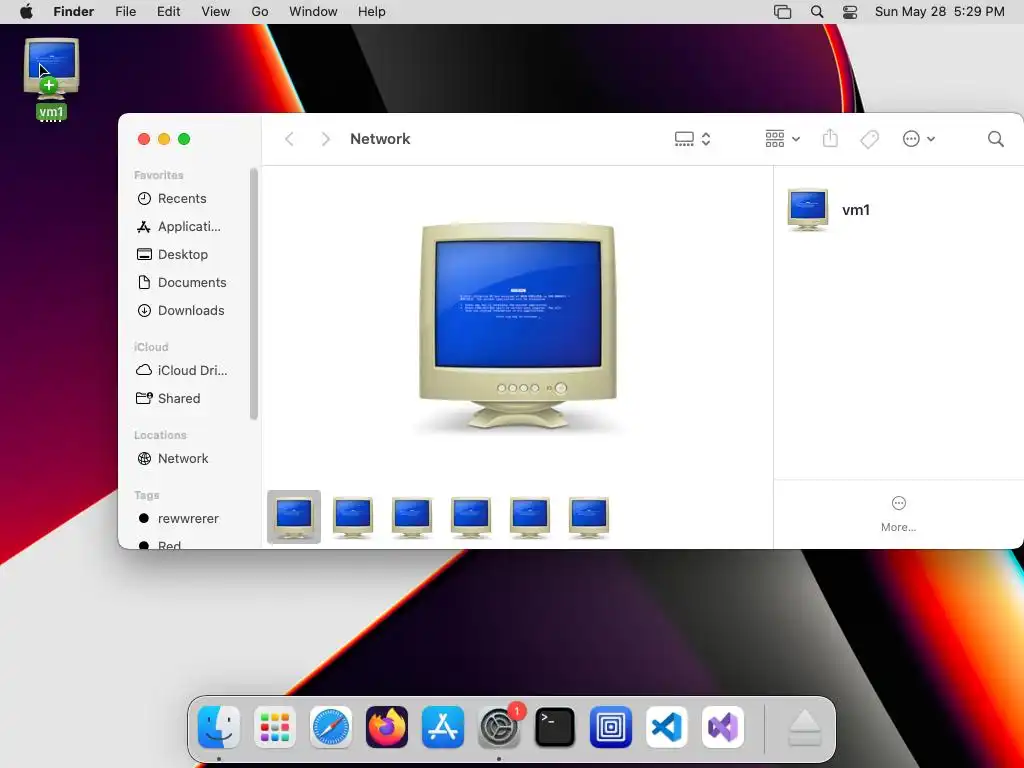Select the fifth gallery thumbnail
Image resolution: width=1024 pixels, height=768 pixels.
[529, 517]
